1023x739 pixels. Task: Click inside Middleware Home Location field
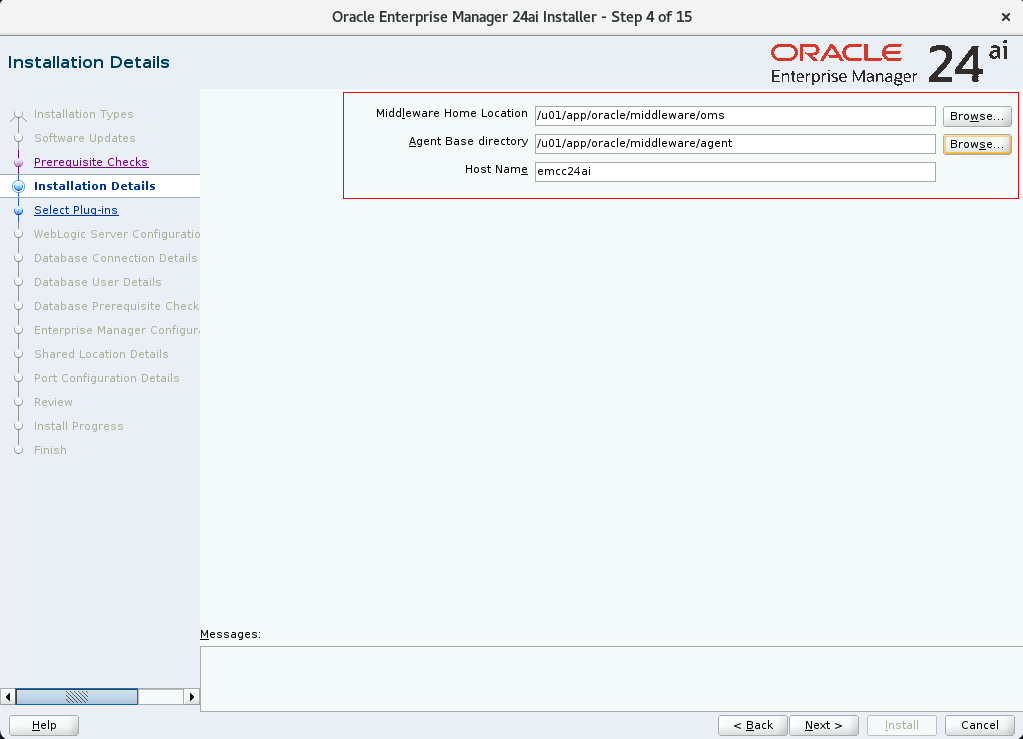(x=735, y=115)
